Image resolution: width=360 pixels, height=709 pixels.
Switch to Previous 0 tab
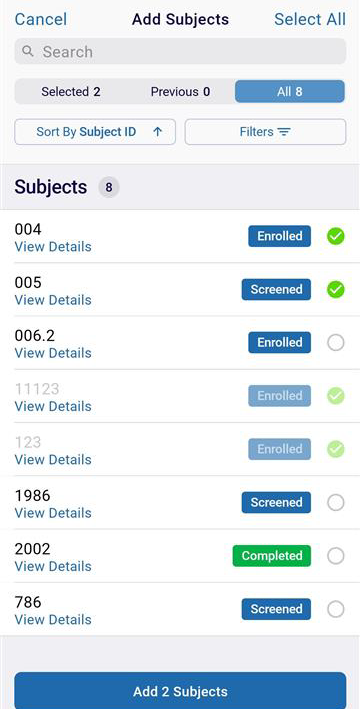180,92
